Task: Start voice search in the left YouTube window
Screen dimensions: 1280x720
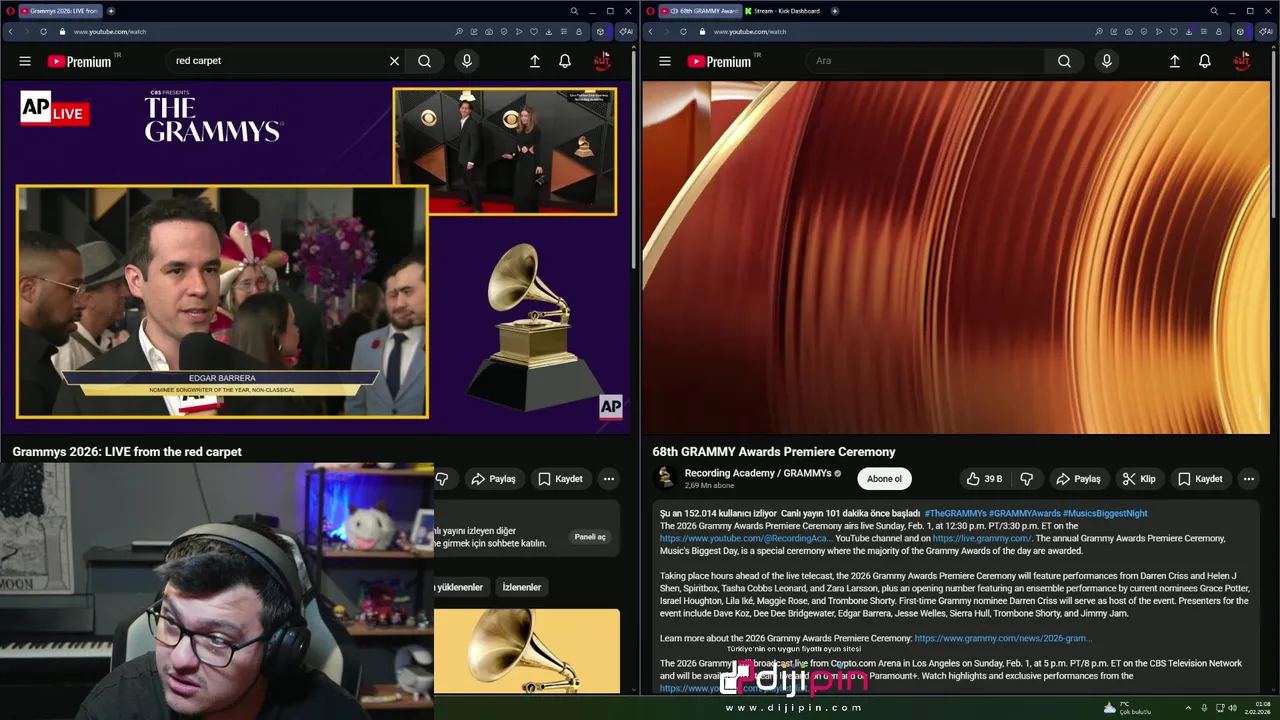Action: pyautogui.click(x=466, y=61)
